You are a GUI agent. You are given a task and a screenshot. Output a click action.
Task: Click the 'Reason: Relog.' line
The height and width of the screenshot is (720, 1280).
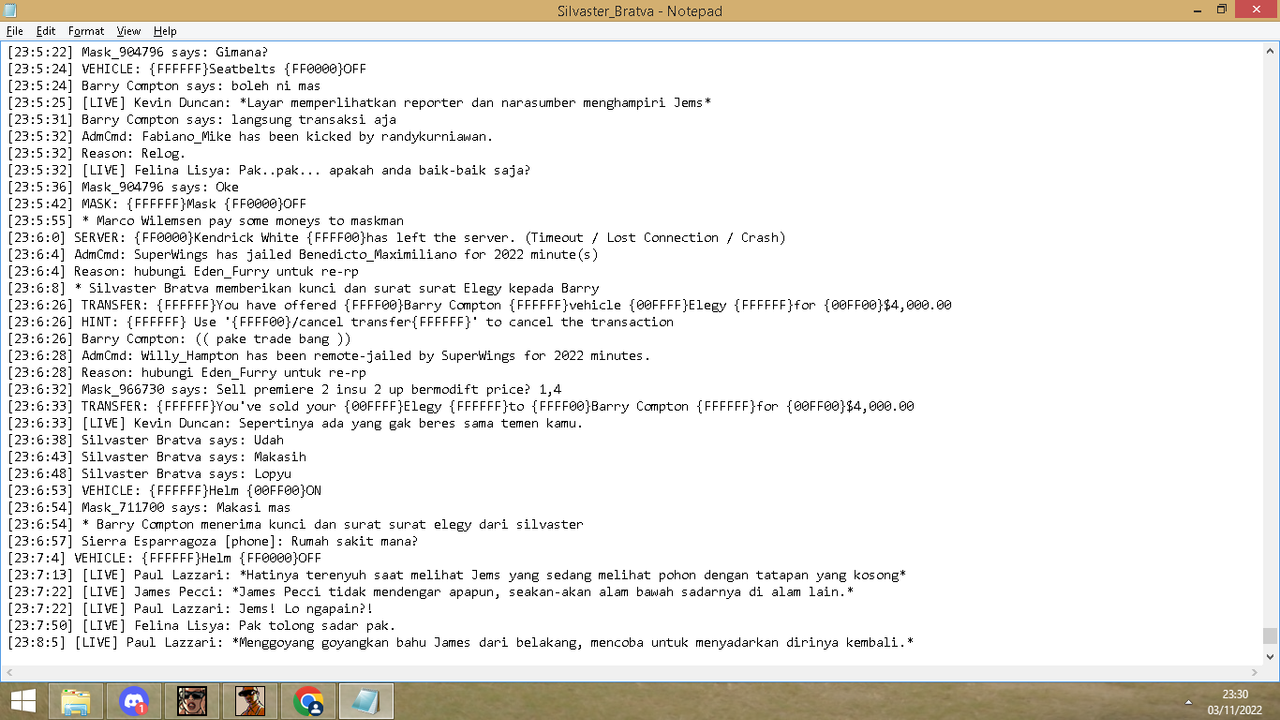tap(96, 153)
